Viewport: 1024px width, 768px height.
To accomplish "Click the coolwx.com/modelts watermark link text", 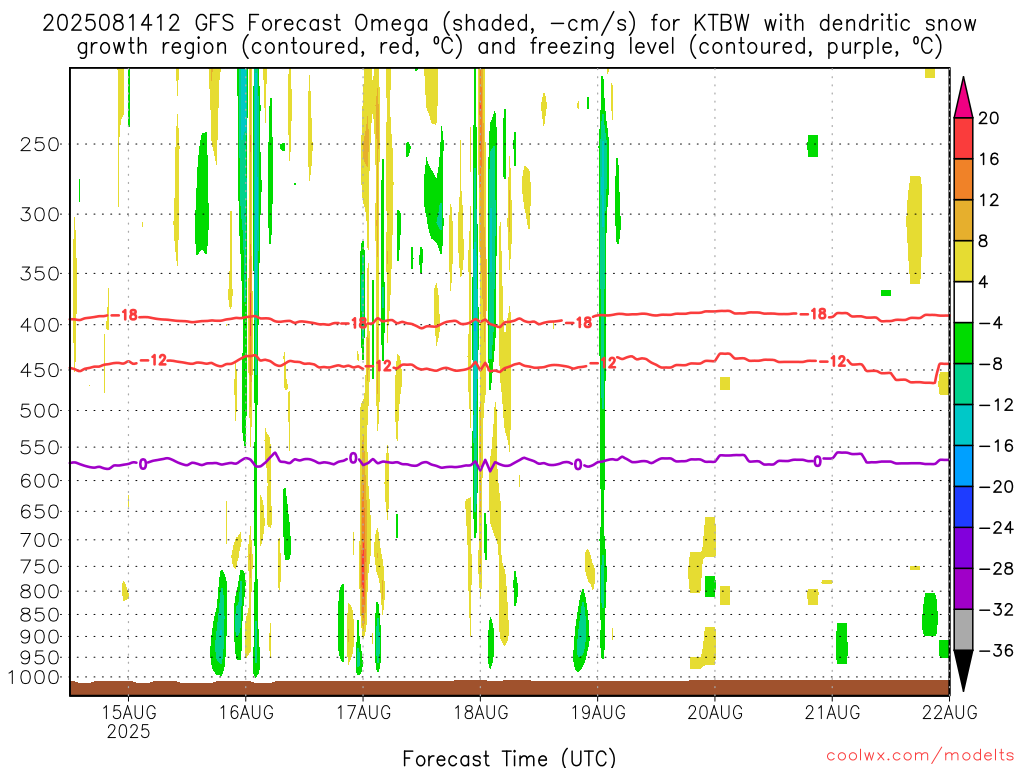I will [921, 756].
